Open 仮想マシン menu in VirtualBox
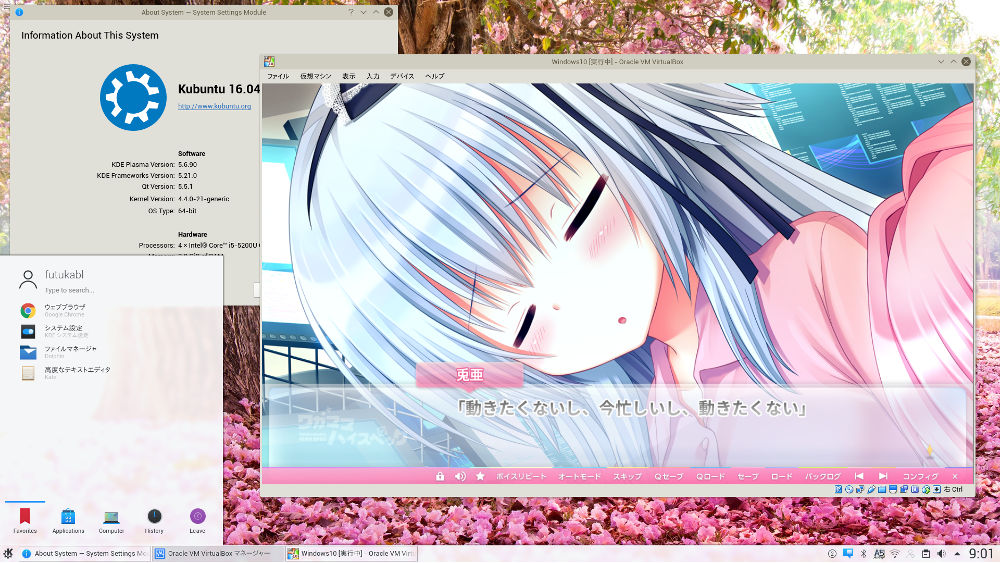The height and width of the screenshot is (563, 1000). [315, 76]
